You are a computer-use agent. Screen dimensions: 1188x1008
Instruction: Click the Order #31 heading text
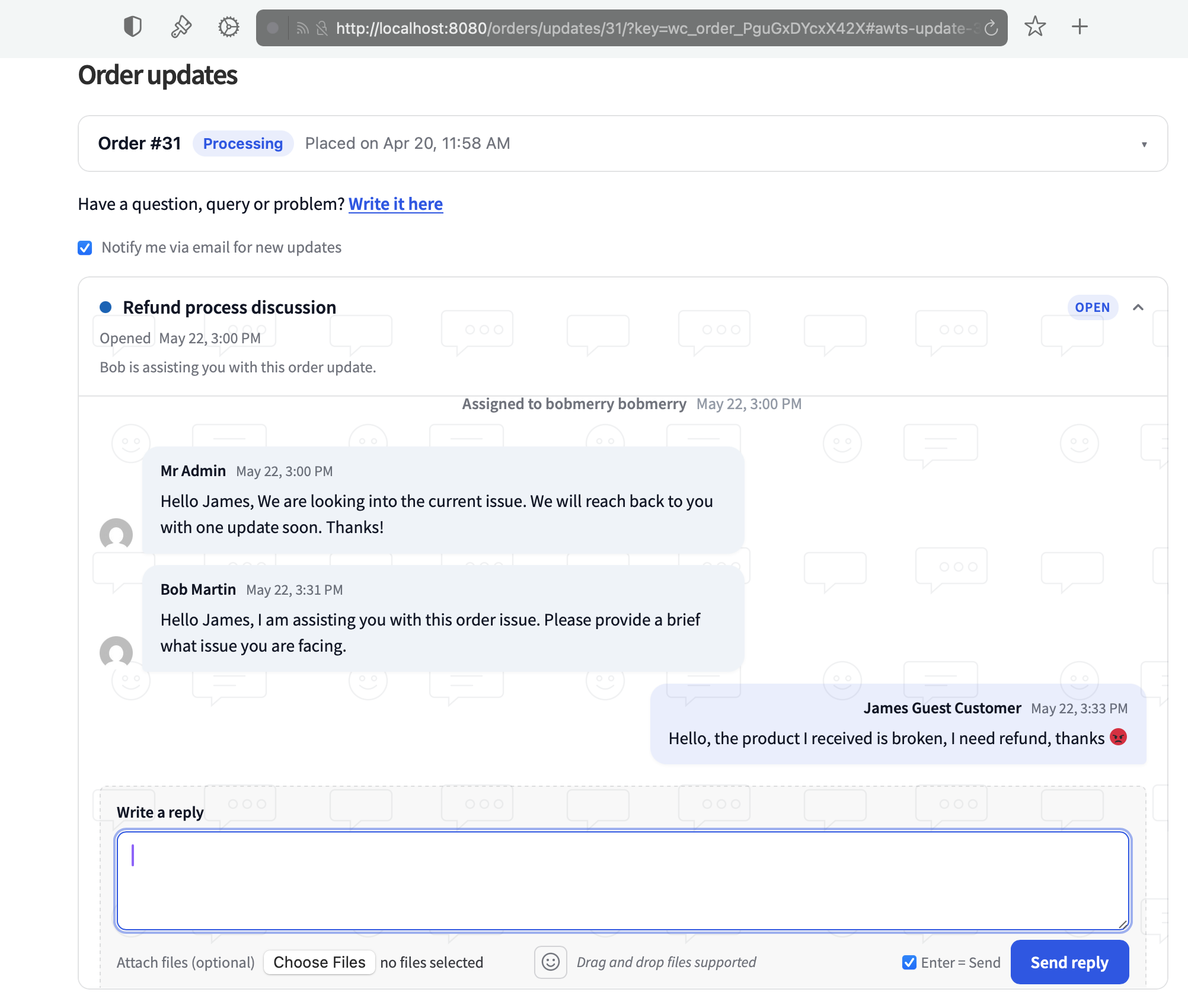[139, 143]
